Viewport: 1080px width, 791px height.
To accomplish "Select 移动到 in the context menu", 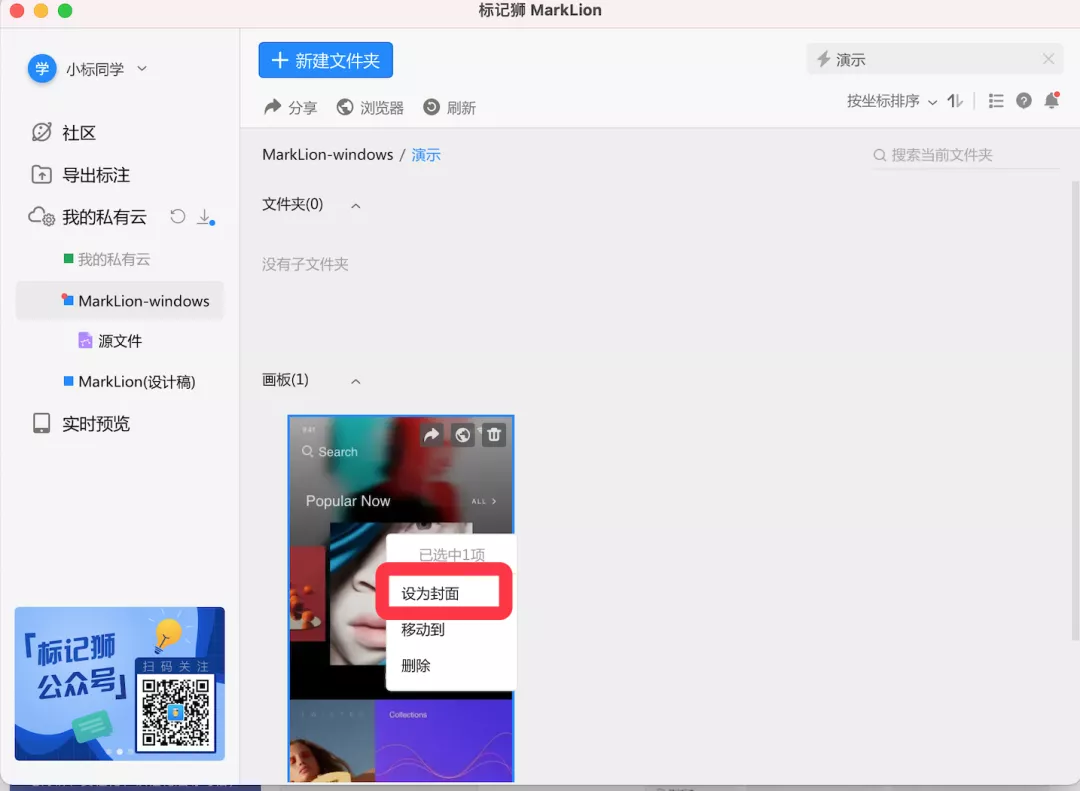I will click(423, 629).
